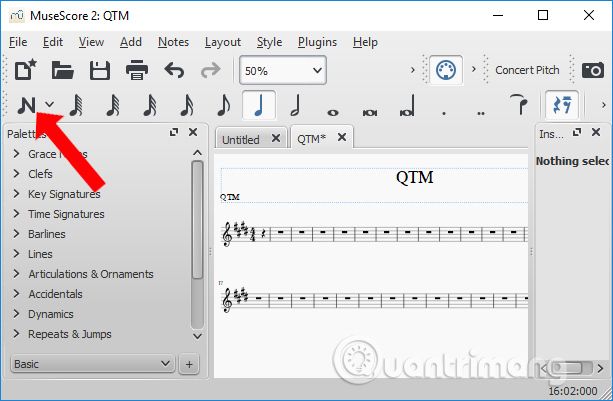Open the Plugins menu
This screenshot has height=401, width=613.
(317, 42)
